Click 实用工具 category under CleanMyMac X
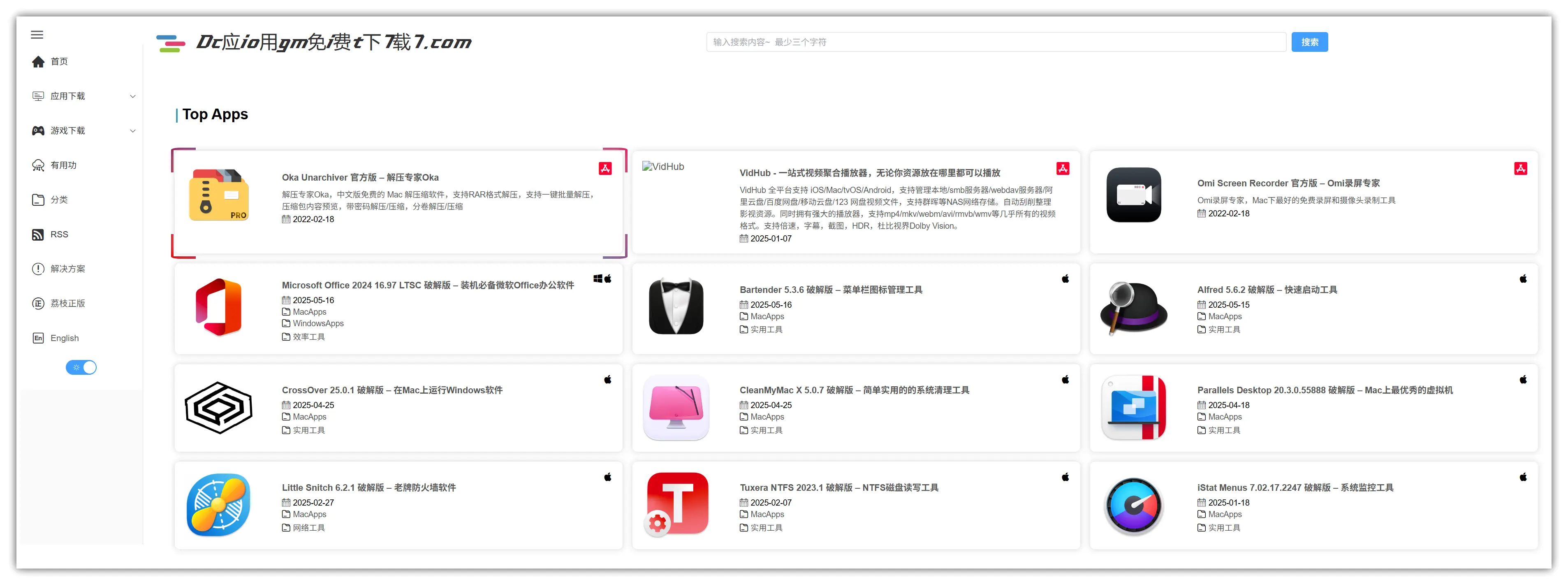The image size is (1568, 585). click(767, 431)
